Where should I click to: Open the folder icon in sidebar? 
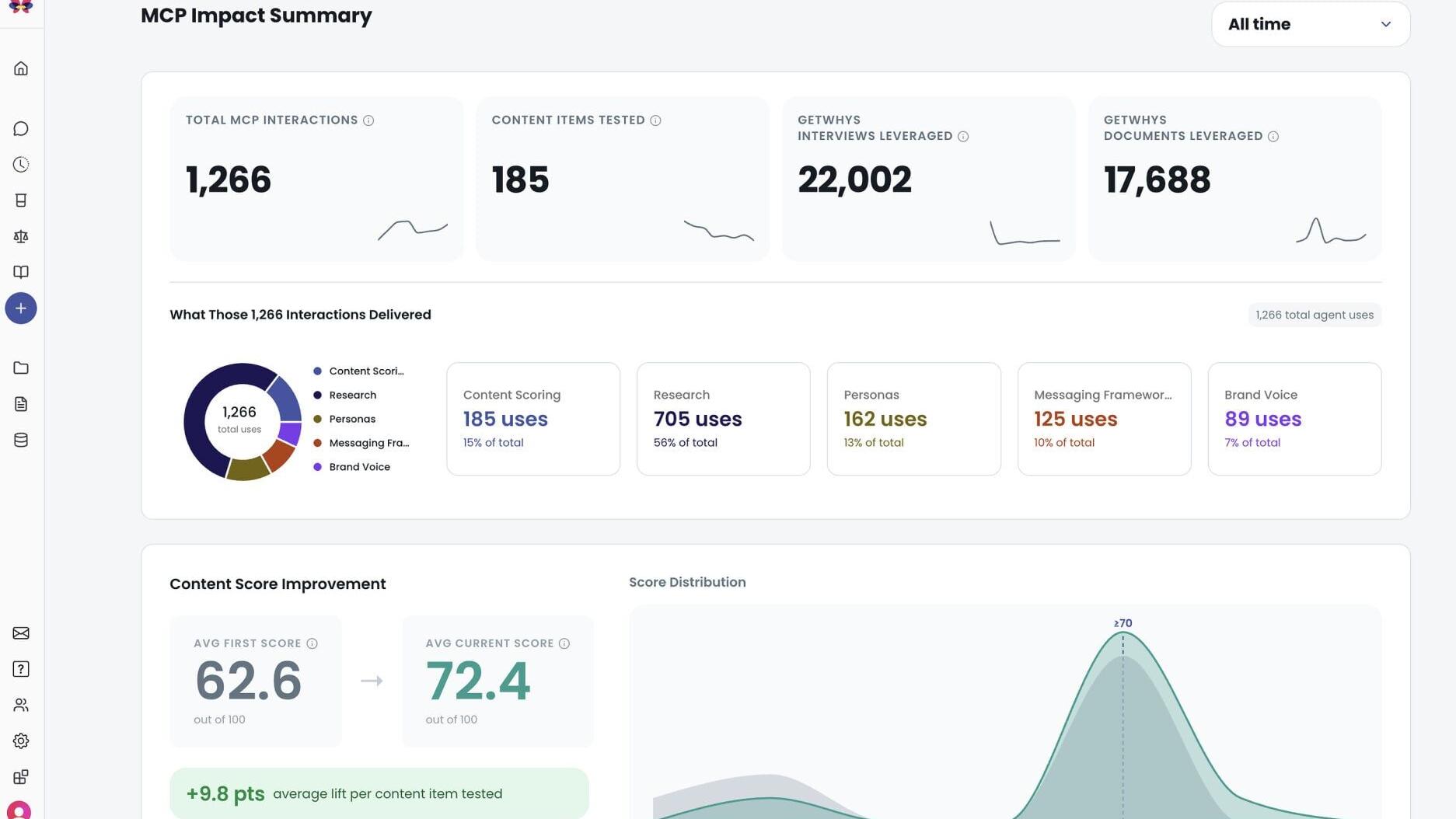tap(21, 368)
